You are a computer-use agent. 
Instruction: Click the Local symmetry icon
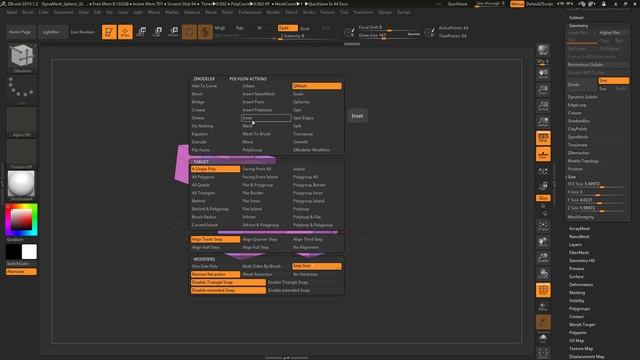[x=543, y=171]
